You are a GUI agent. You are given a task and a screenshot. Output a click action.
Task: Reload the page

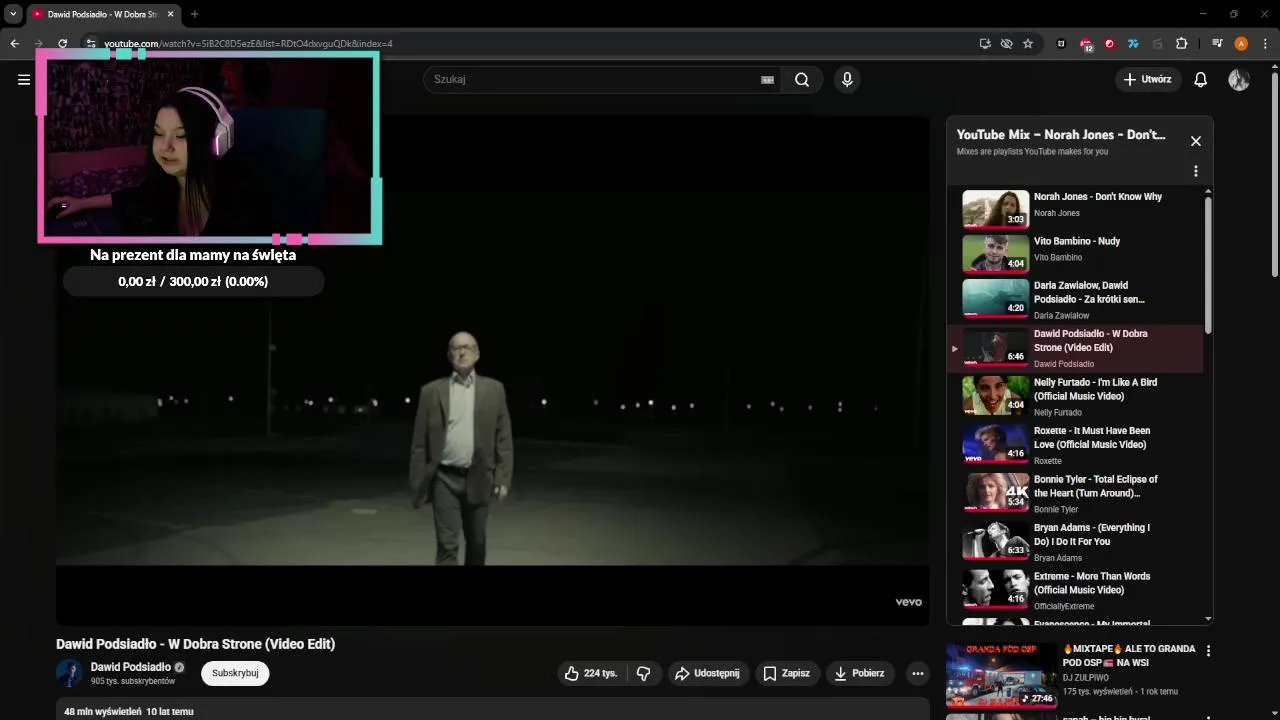(x=62, y=43)
